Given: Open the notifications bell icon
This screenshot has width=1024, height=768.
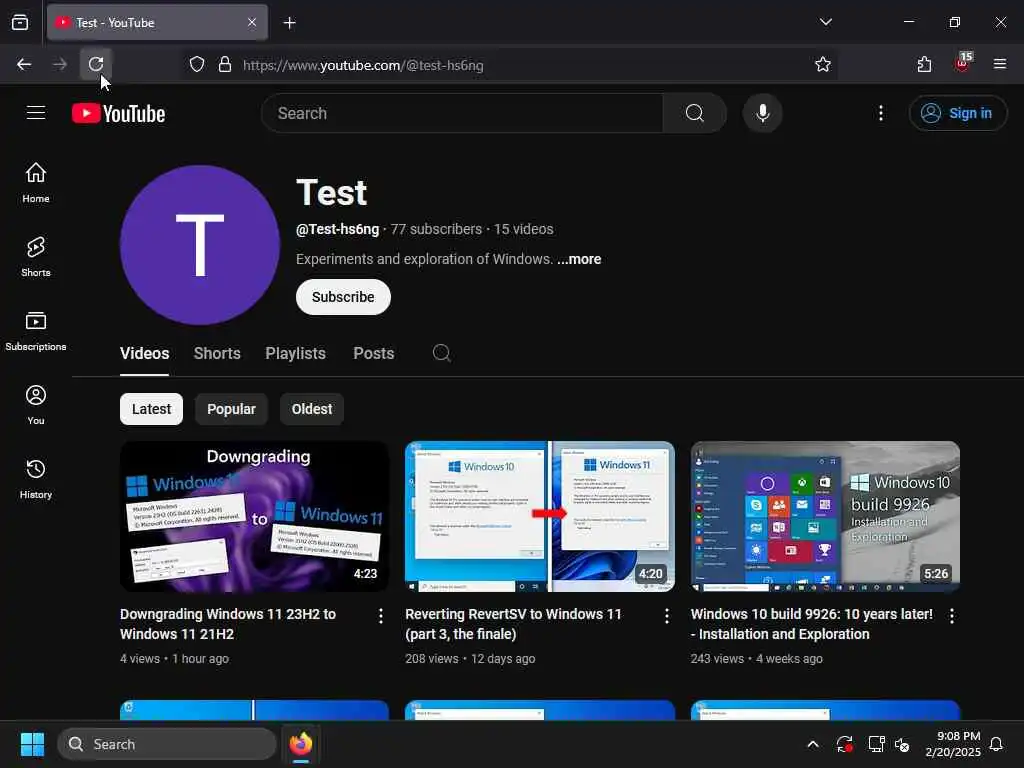Looking at the screenshot, I should click(x=996, y=744).
